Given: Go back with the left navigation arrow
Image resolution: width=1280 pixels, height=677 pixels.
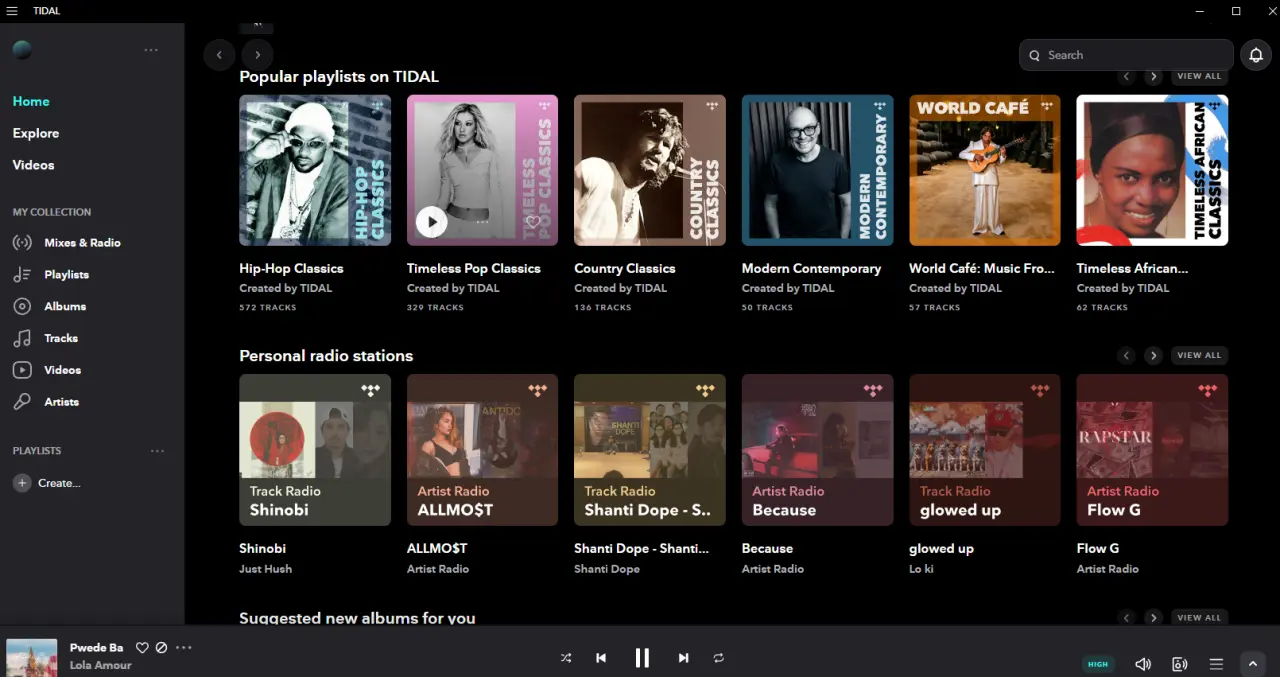Looking at the screenshot, I should click(x=219, y=55).
